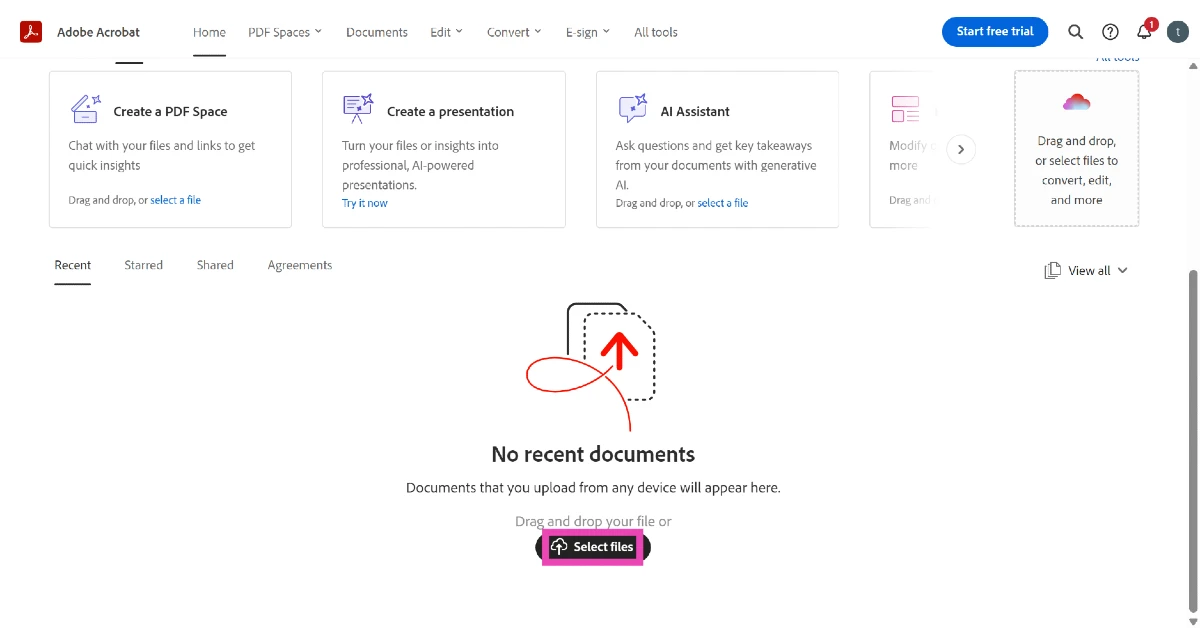Select the Create a PDF Space icon
Image resolution: width=1200 pixels, height=628 pixels.
(x=85, y=108)
